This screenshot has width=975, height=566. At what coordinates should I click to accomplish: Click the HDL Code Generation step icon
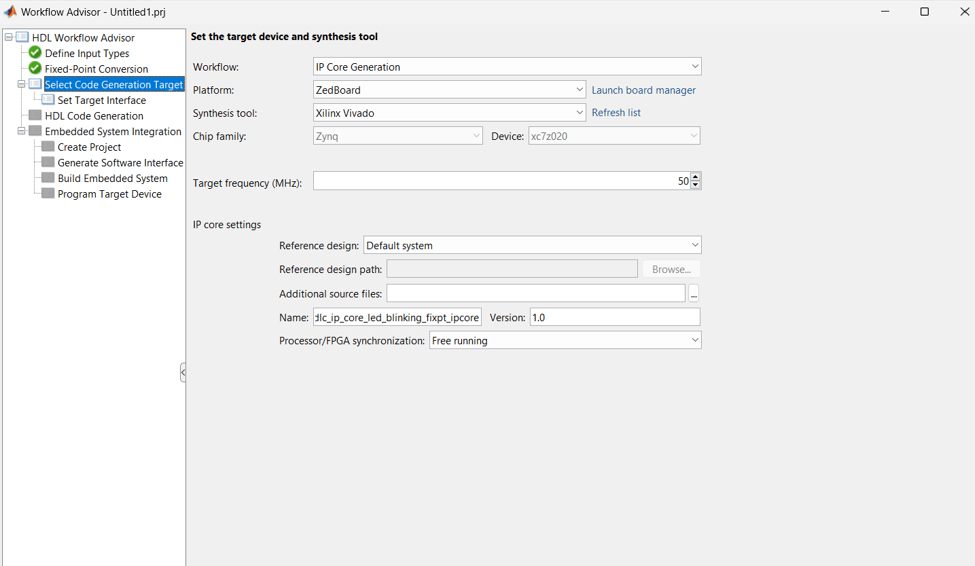pyautogui.click(x=35, y=116)
